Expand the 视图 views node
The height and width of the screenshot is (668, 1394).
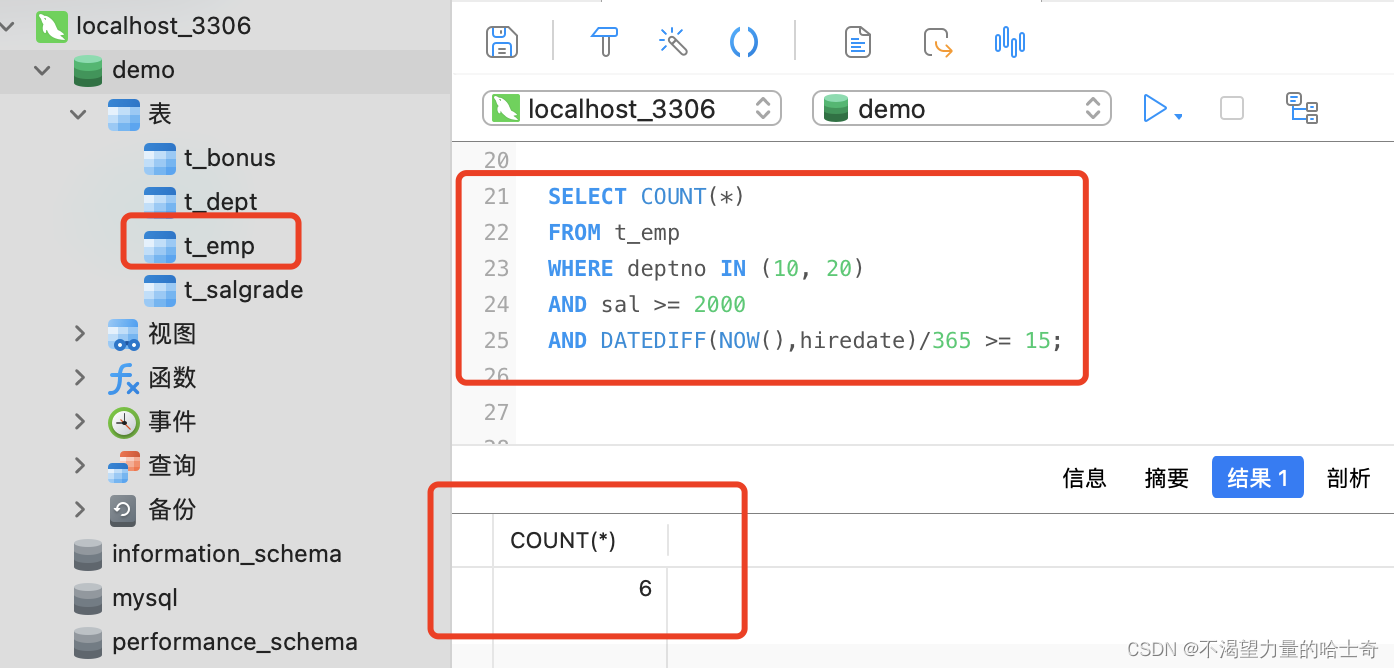point(80,334)
